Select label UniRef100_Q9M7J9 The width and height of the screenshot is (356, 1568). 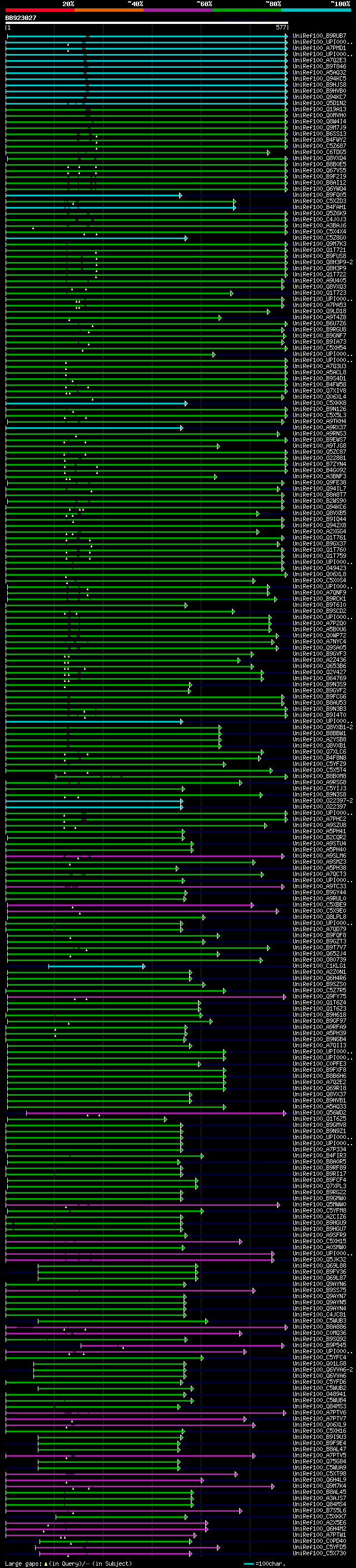tap(319, 127)
